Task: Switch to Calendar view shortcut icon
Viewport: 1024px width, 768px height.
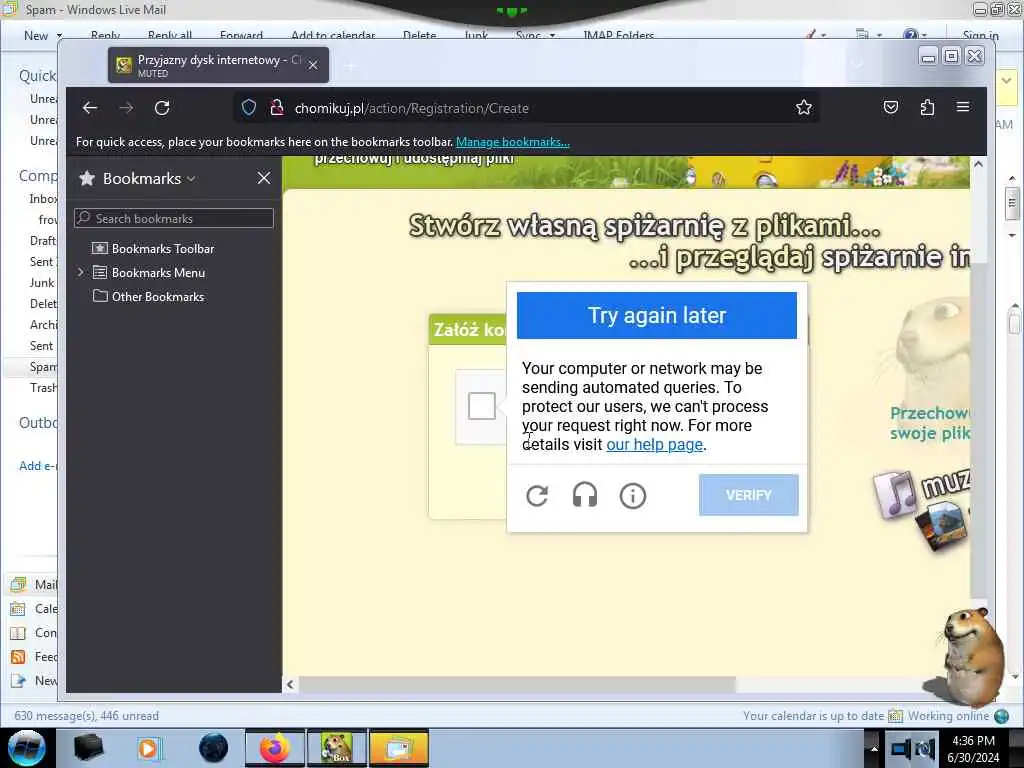Action: tap(18, 609)
